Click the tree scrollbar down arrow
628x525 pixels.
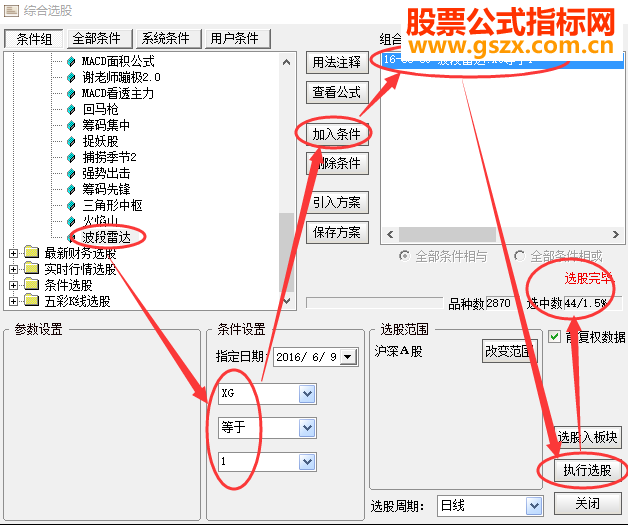[286, 300]
